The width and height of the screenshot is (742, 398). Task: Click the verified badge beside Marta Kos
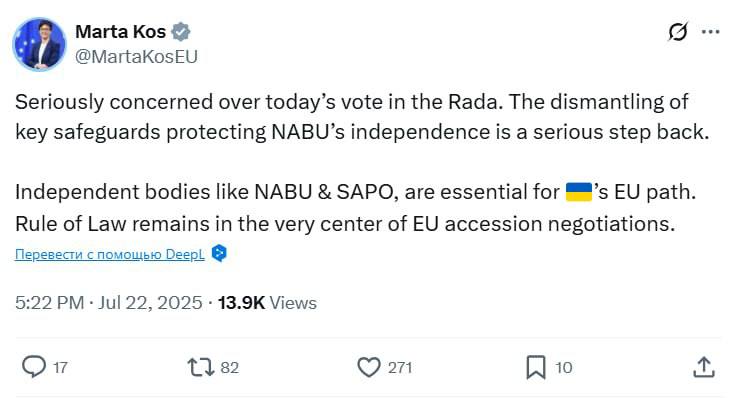(181, 32)
